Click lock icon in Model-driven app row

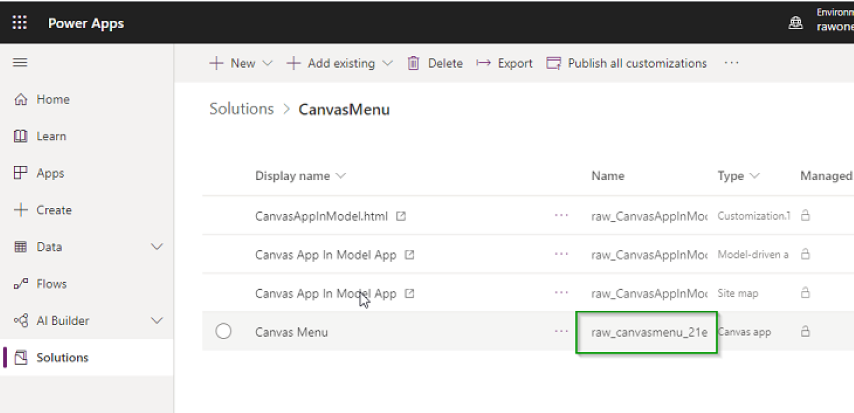[805, 254]
